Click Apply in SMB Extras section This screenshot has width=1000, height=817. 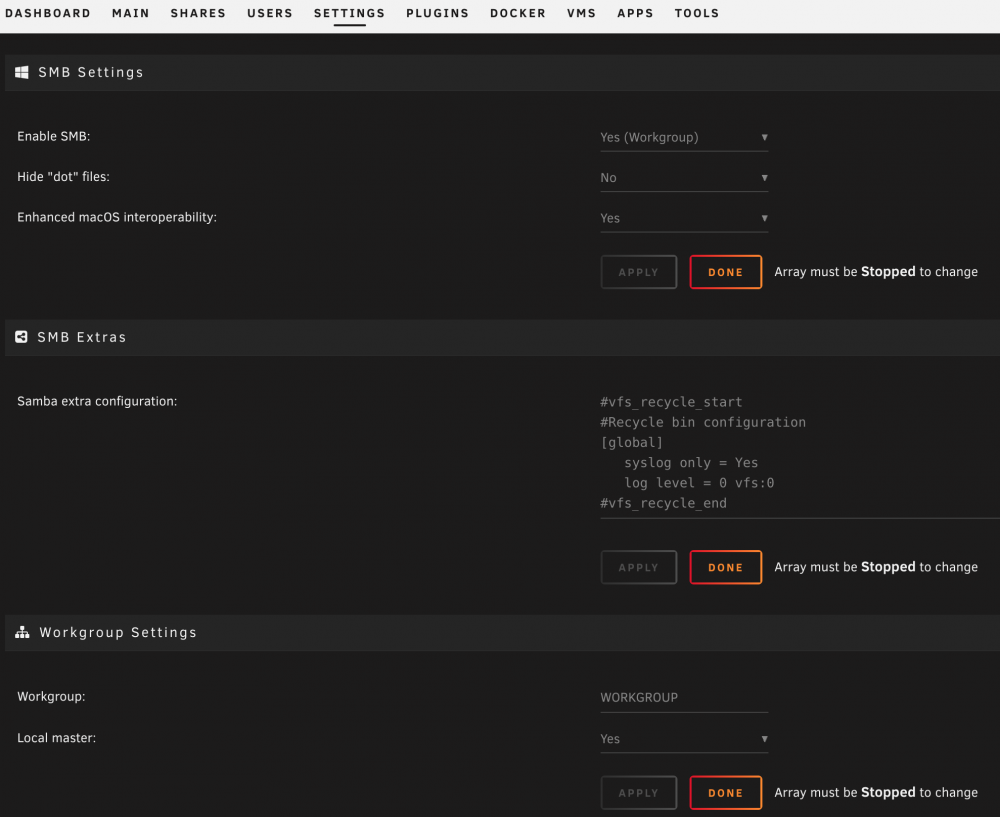[x=638, y=568]
